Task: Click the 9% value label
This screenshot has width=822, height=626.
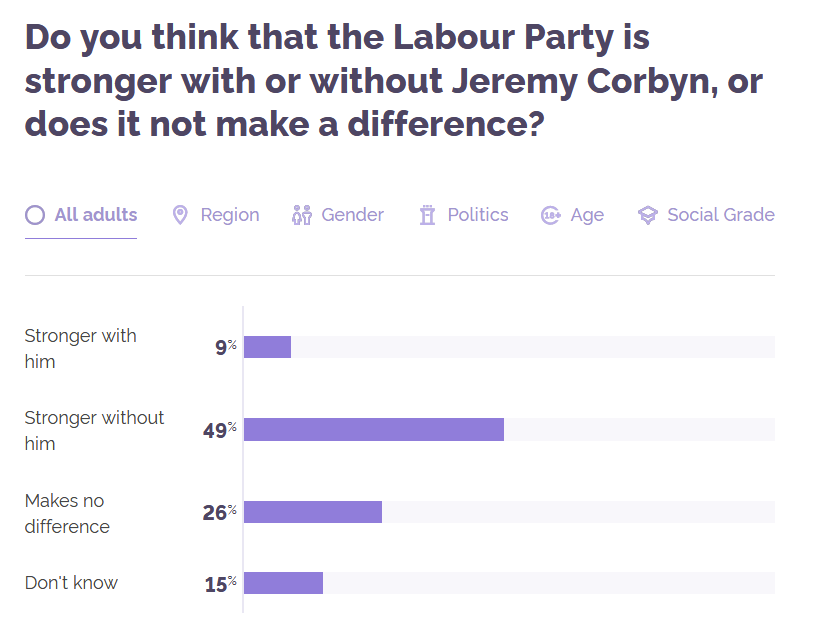Action: click(226, 347)
